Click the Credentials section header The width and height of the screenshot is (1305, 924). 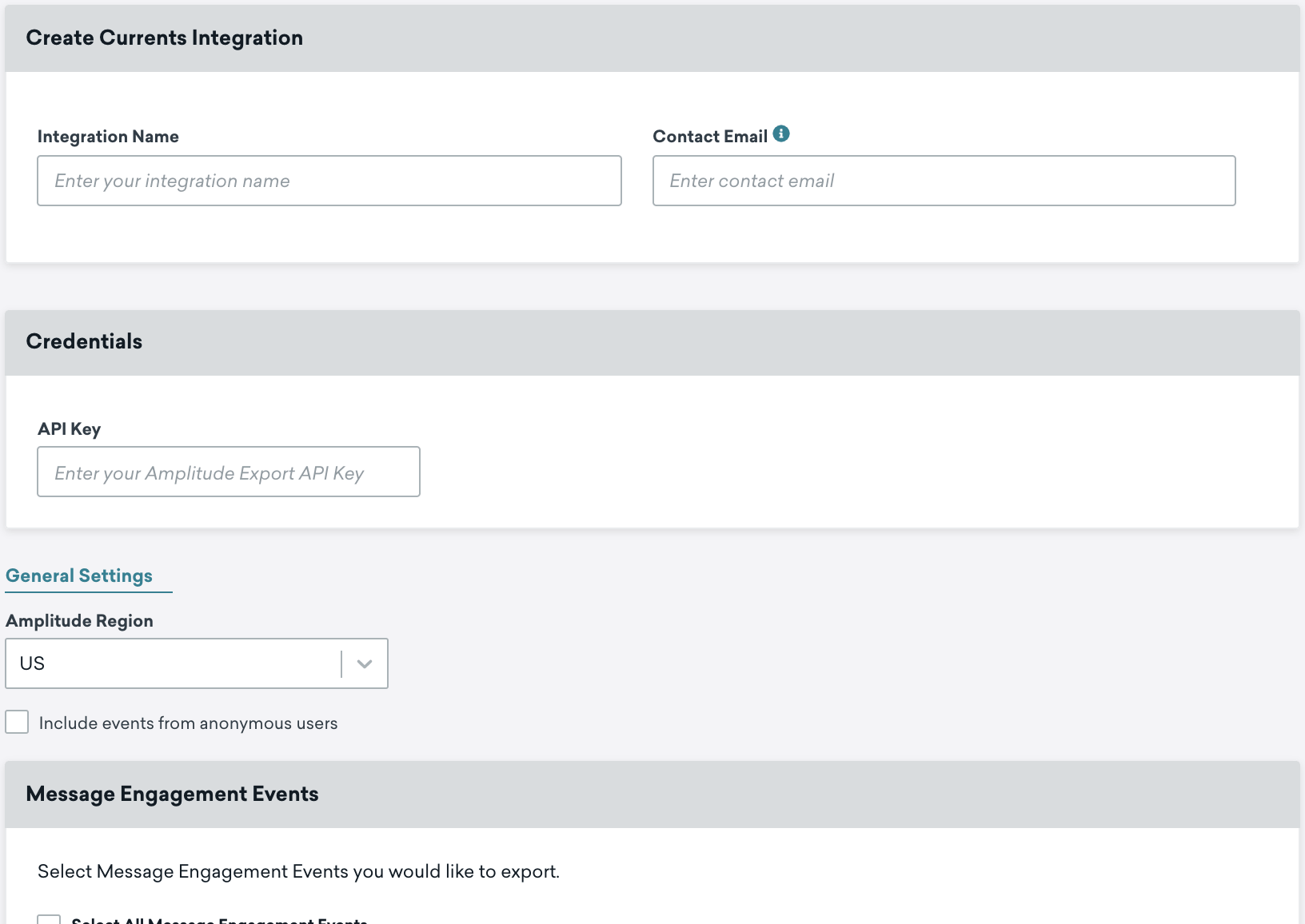[x=84, y=341]
